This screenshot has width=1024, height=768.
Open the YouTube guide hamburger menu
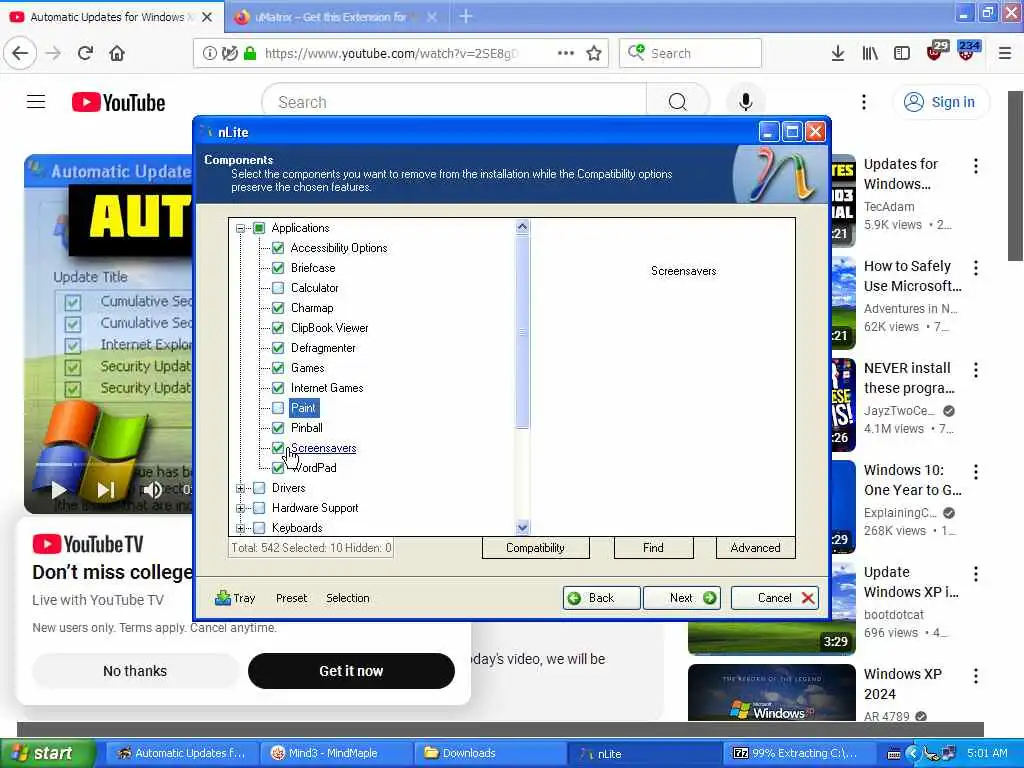pyautogui.click(x=36, y=102)
